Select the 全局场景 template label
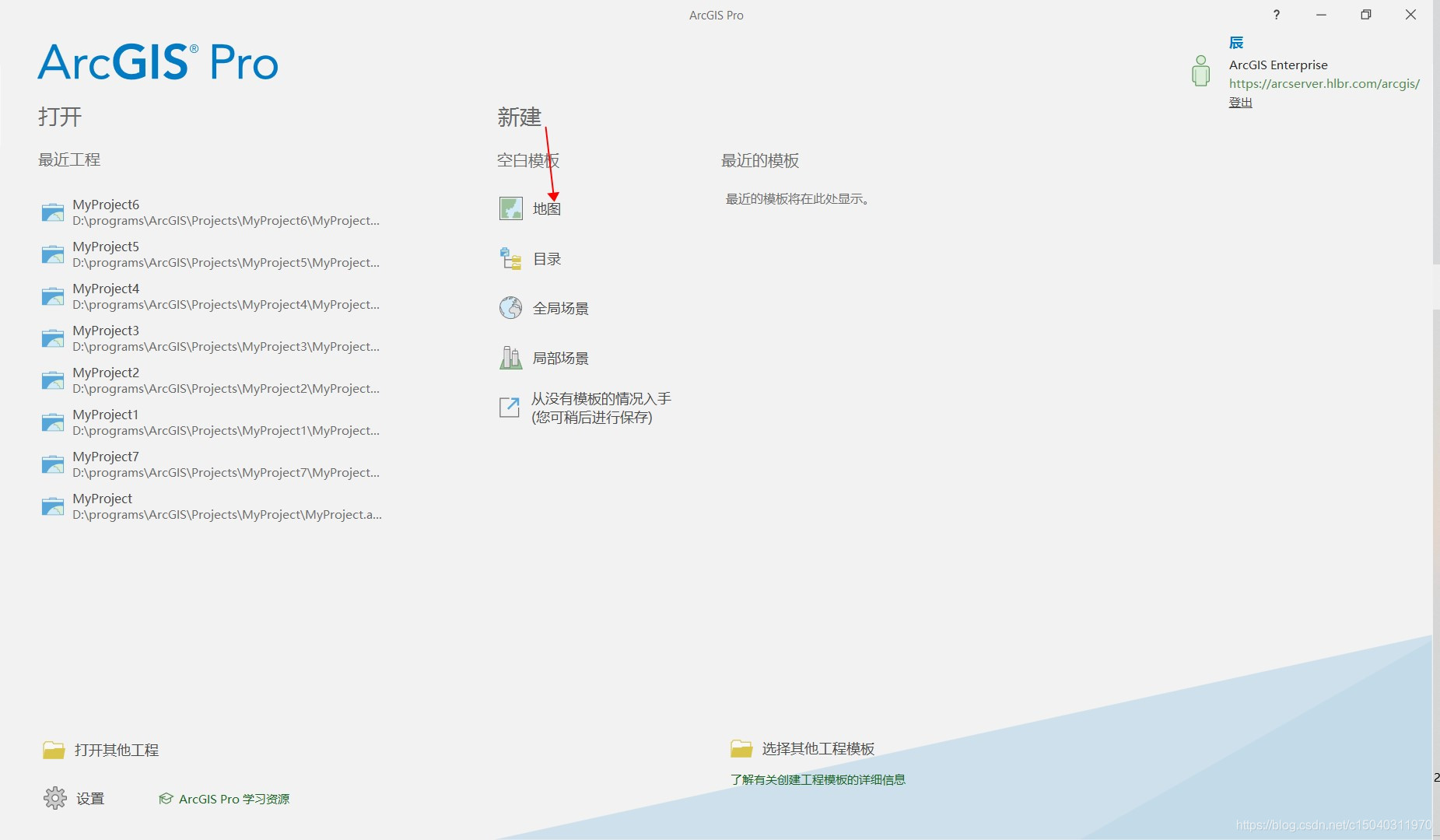Viewport: 1440px width, 840px height. pos(561,309)
